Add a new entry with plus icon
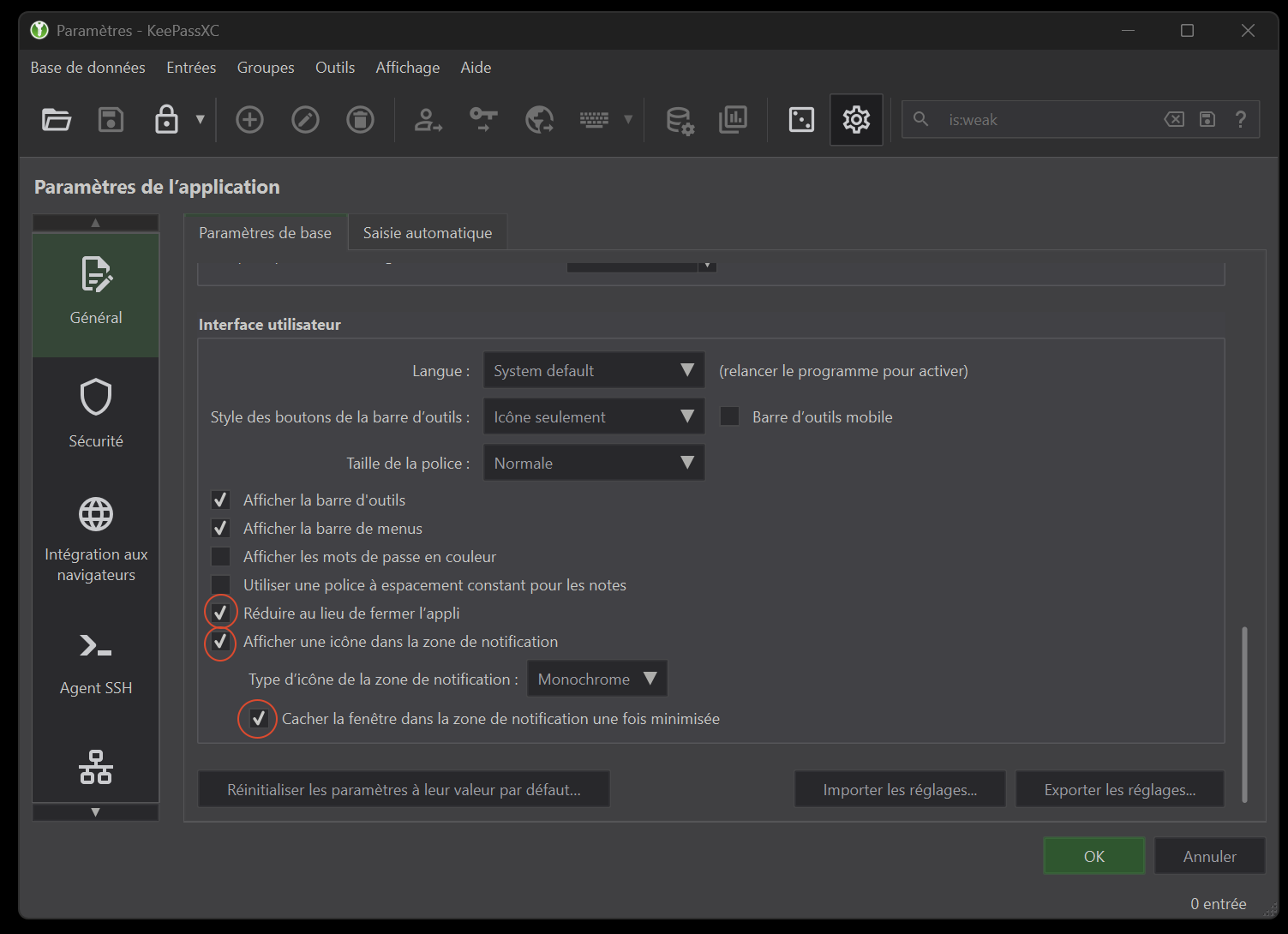 tap(249, 120)
